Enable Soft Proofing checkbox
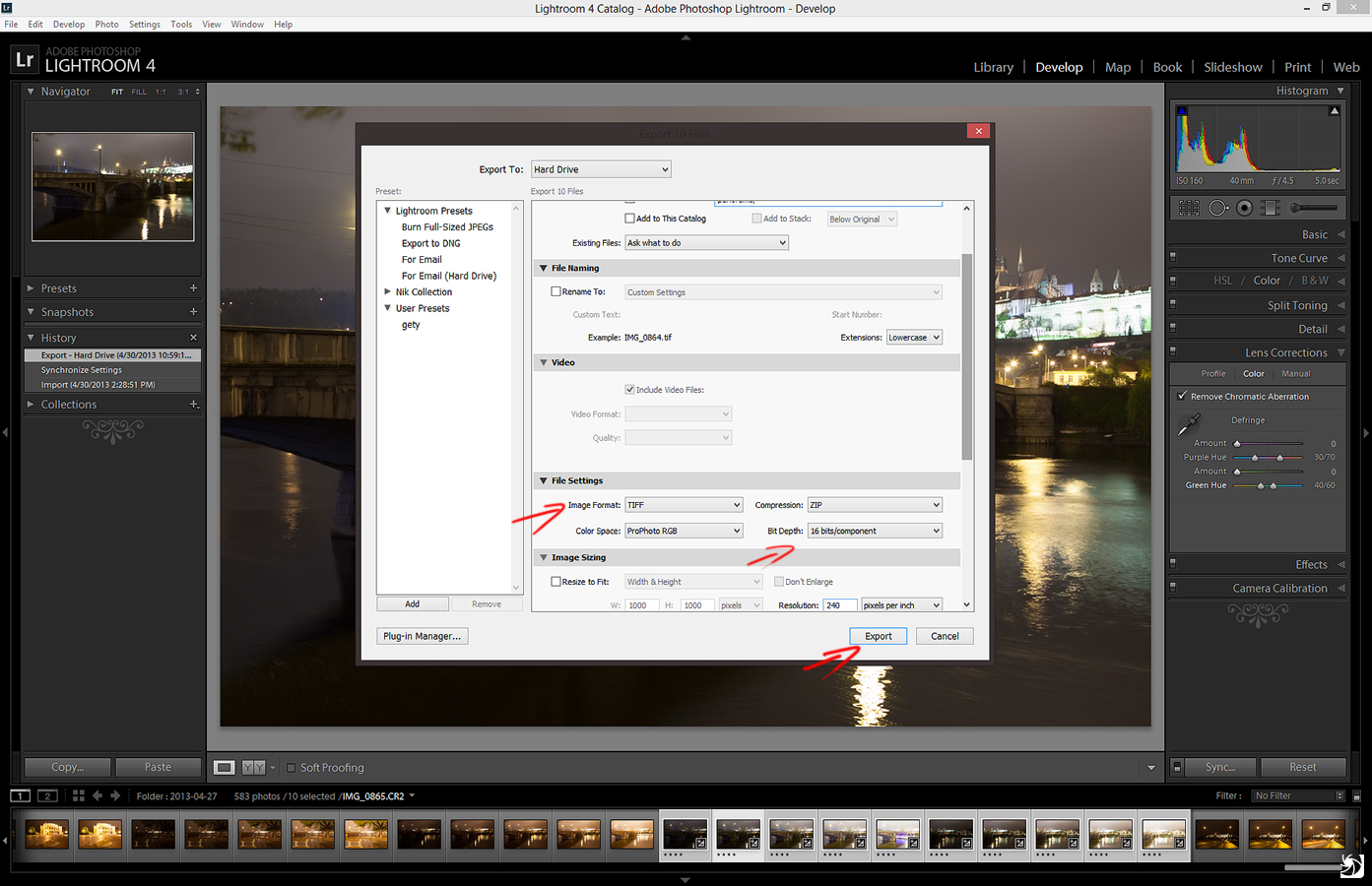 pyautogui.click(x=291, y=768)
